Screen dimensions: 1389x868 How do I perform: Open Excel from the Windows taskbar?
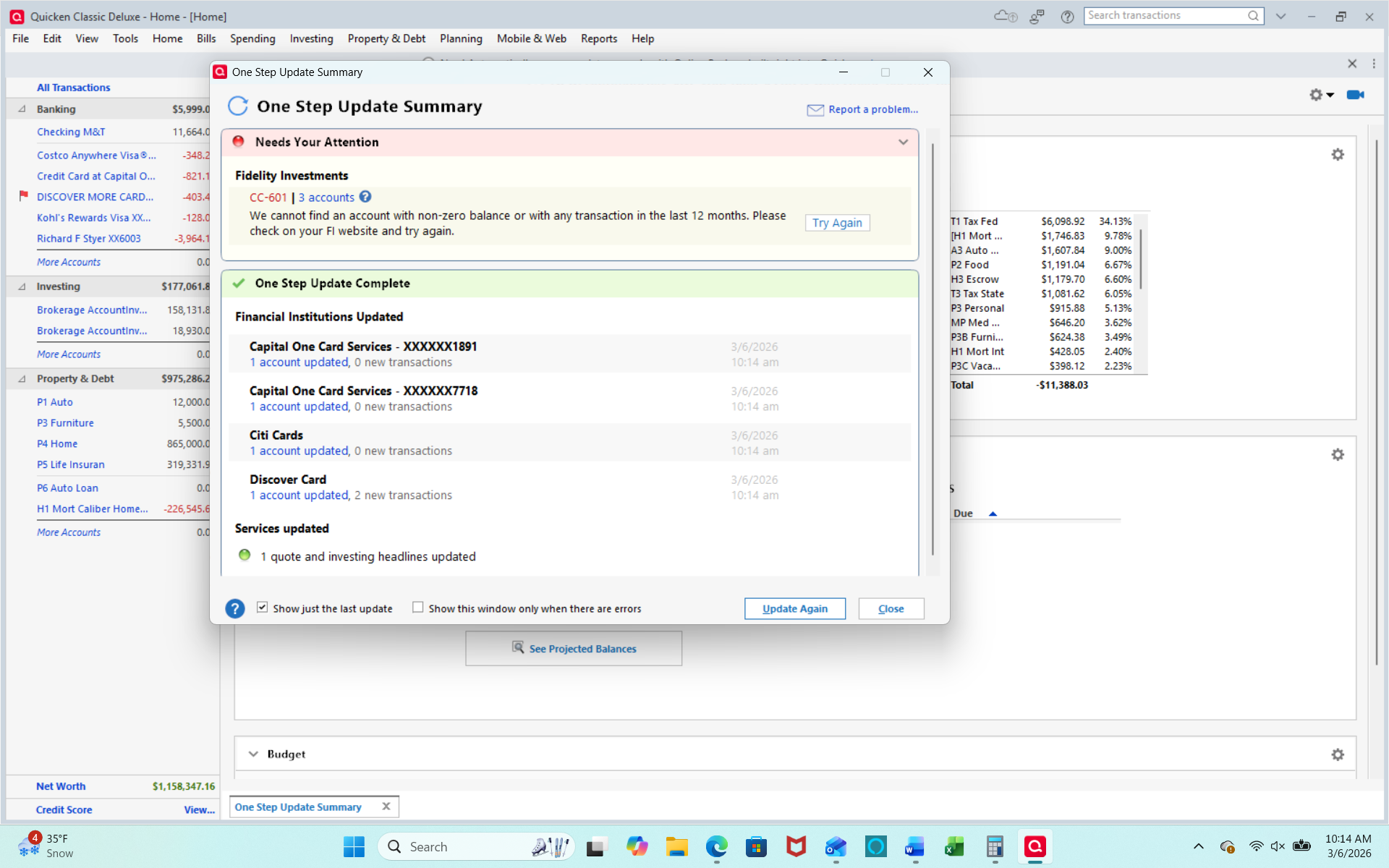click(x=954, y=846)
